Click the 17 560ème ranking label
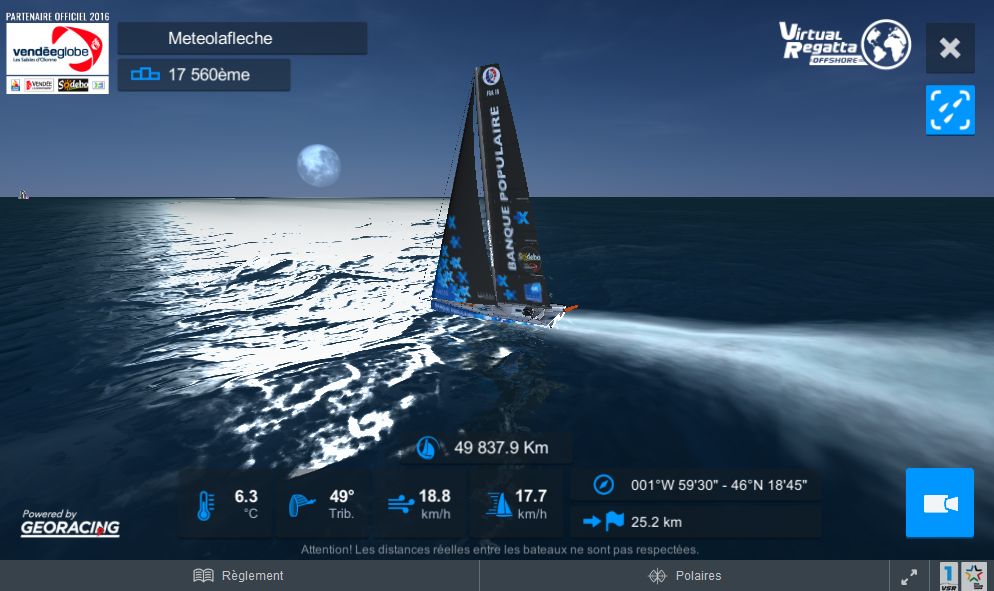Image resolution: width=994 pixels, height=591 pixels. pyautogui.click(x=209, y=75)
